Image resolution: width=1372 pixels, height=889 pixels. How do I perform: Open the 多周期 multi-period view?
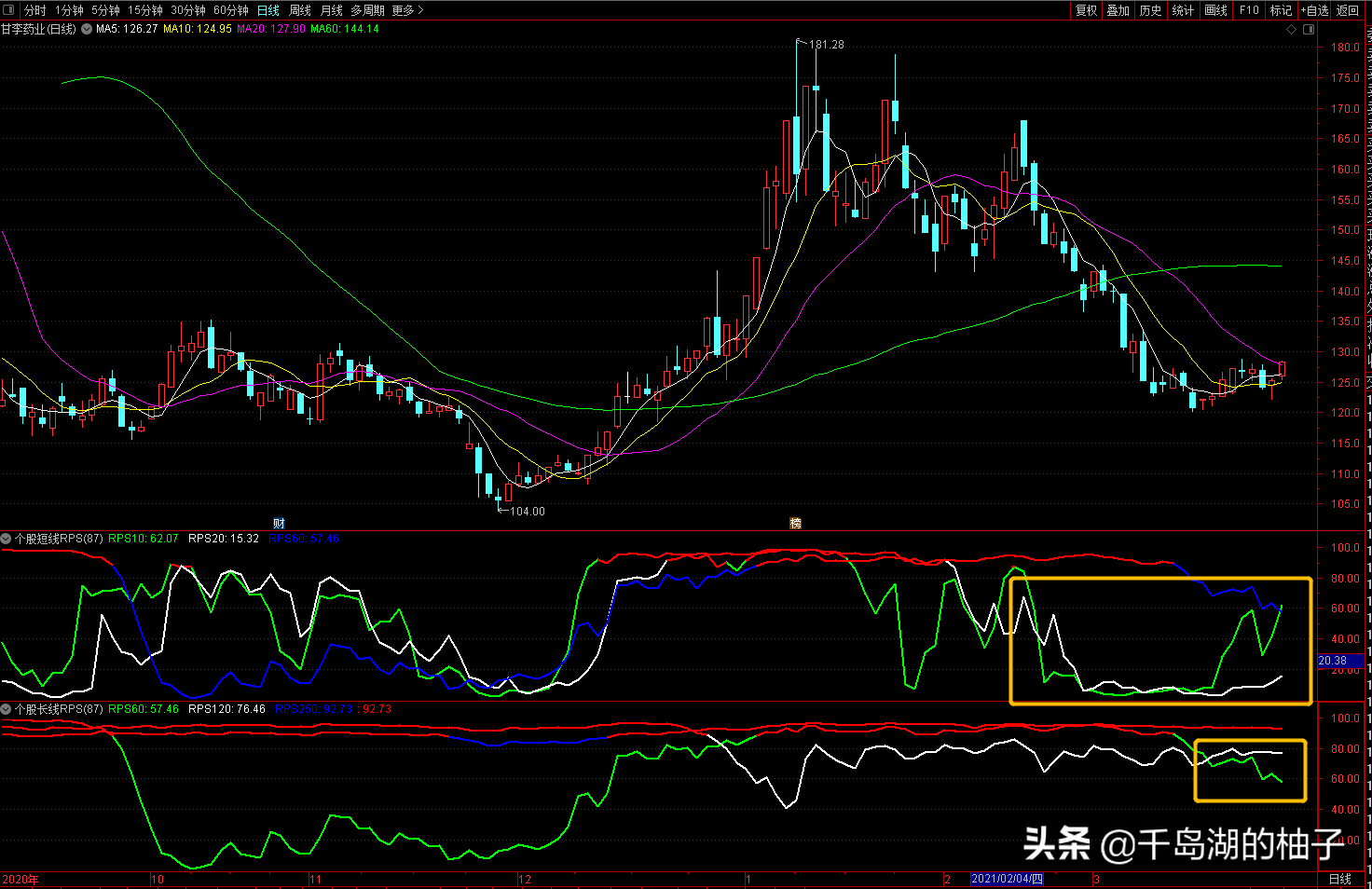coord(367,10)
